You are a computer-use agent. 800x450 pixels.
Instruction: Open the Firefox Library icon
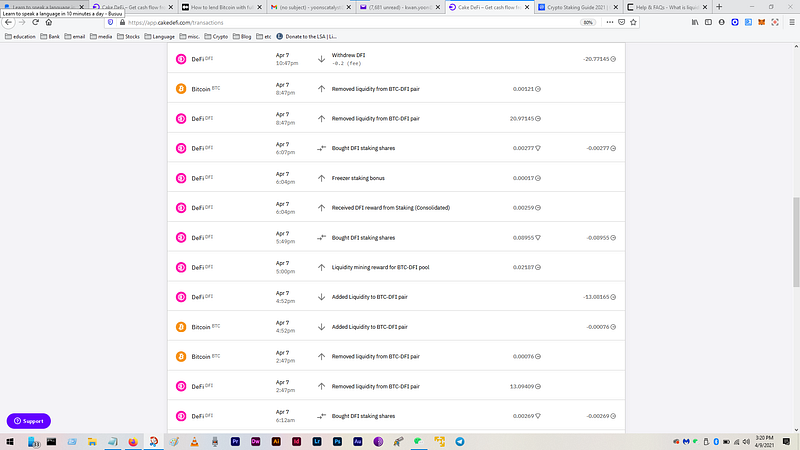click(695, 22)
